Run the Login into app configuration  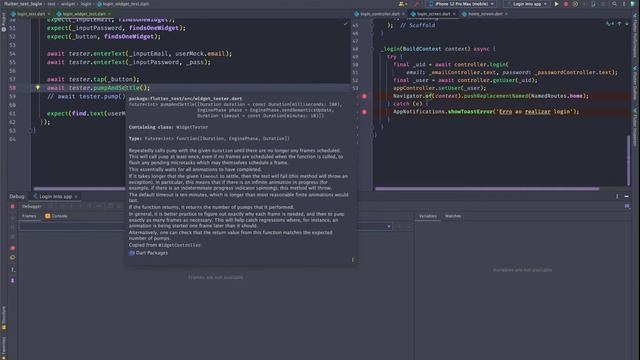(x=556, y=4)
